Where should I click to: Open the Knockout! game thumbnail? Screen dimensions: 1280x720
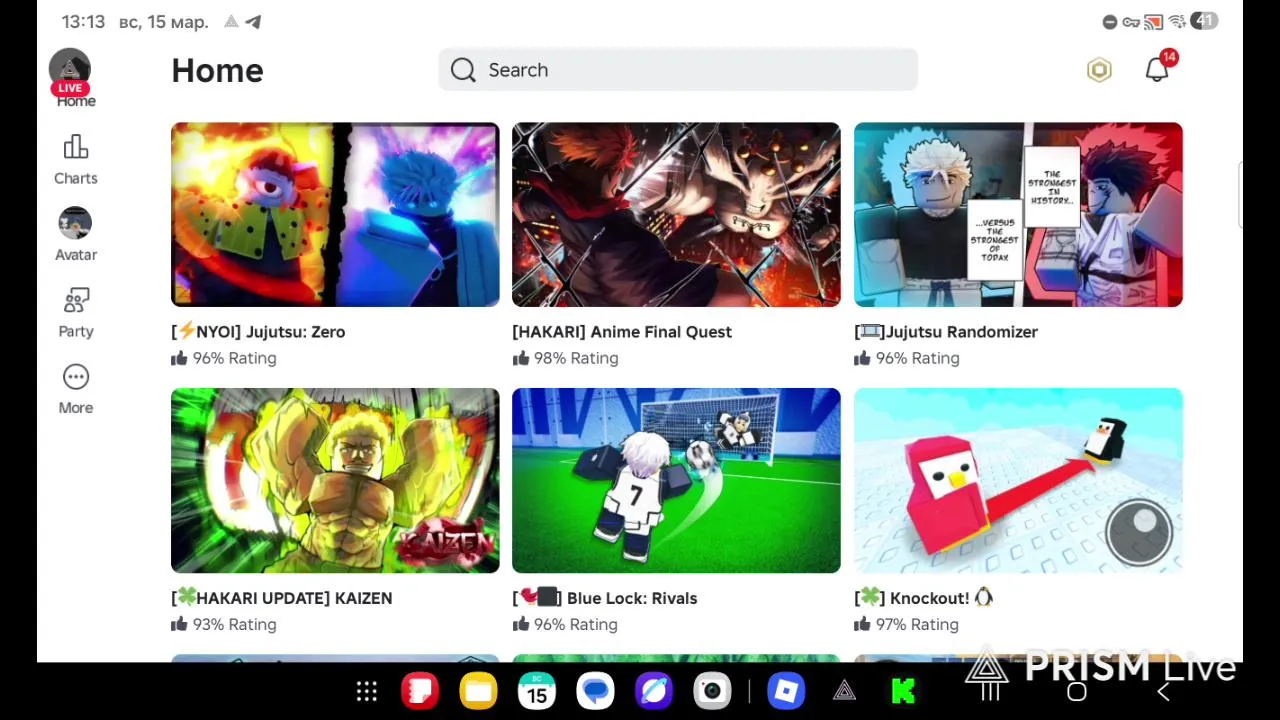tap(1018, 480)
